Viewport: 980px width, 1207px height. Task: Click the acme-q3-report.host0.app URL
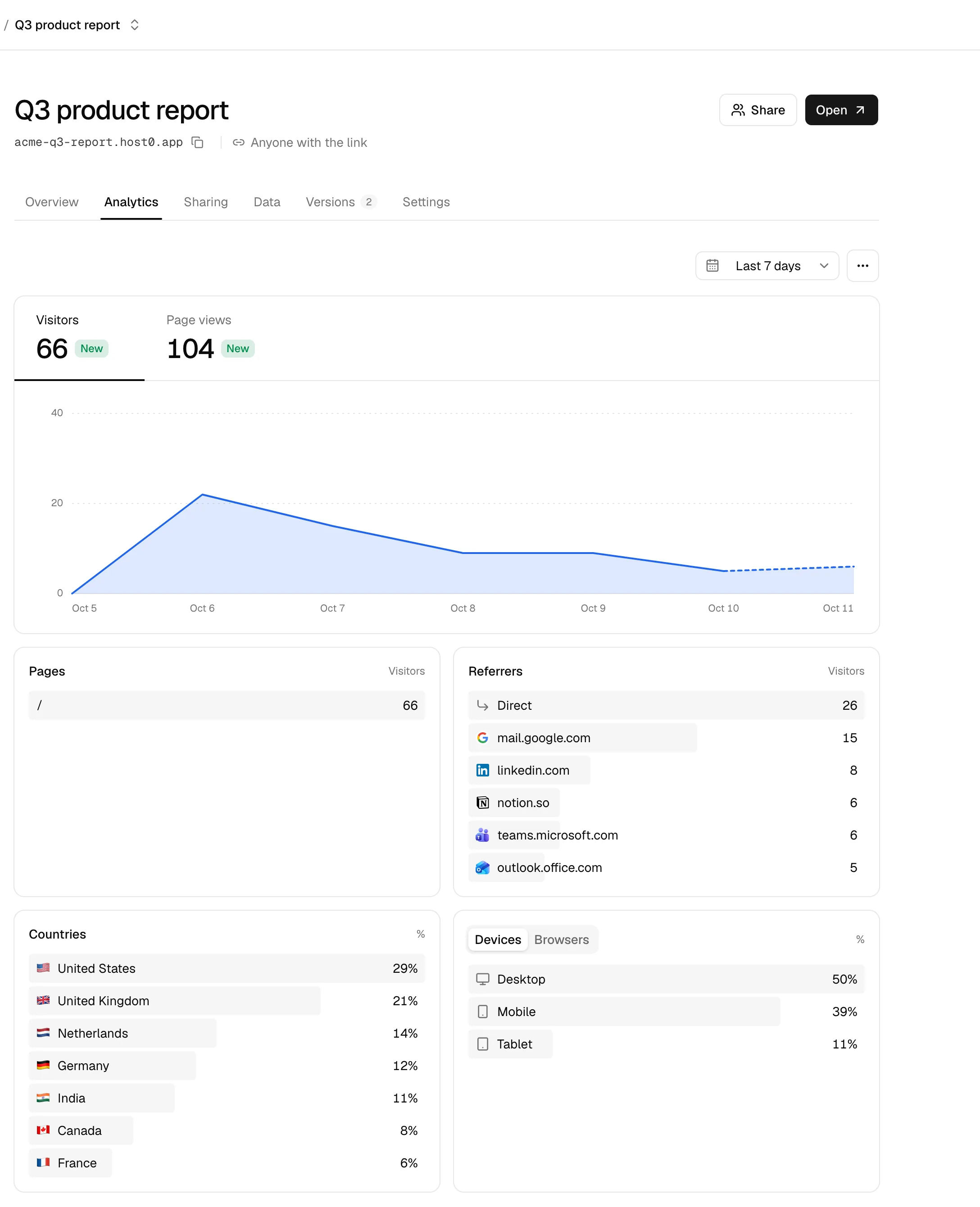click(x=98, y=142)
